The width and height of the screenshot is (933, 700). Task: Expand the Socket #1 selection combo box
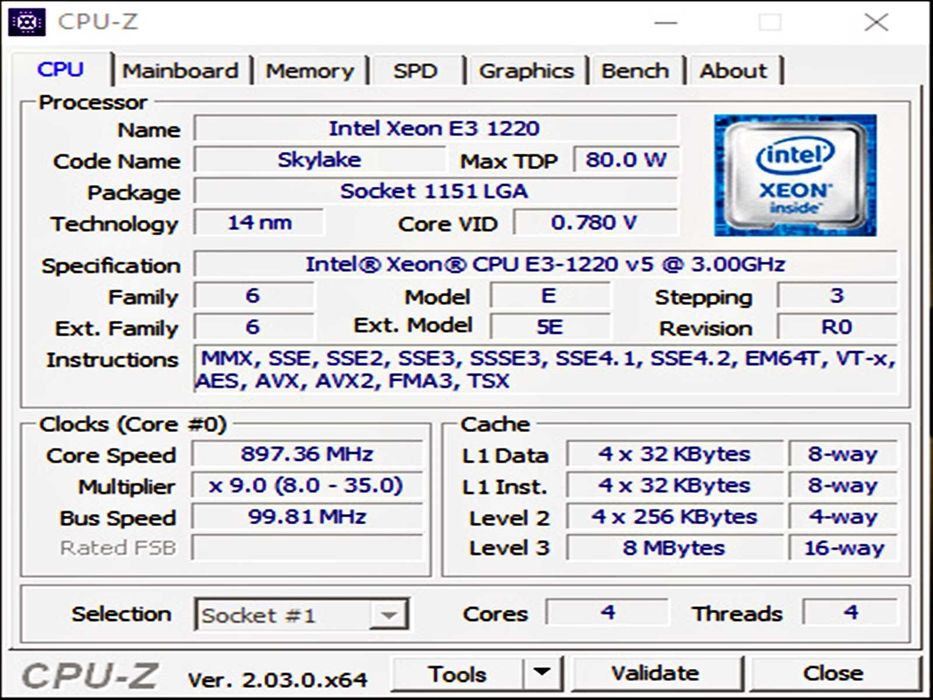[x=302, y=615]
